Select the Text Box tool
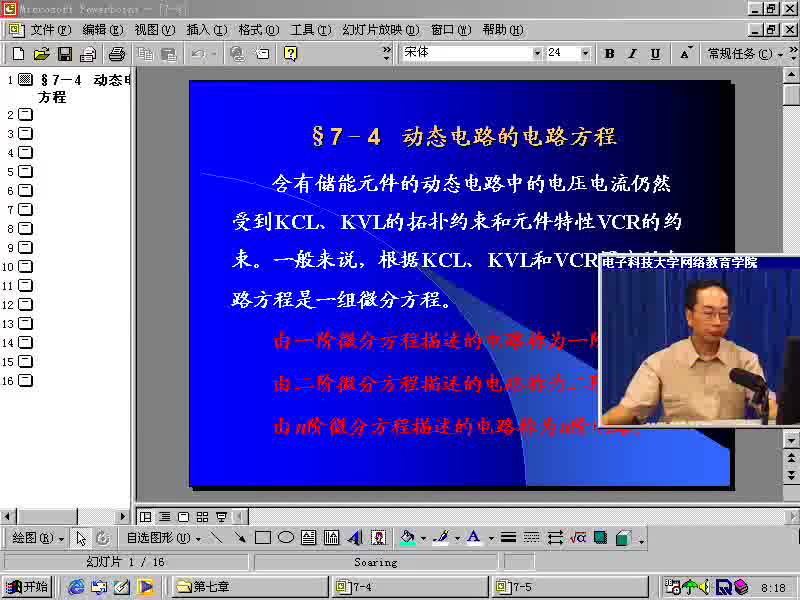Viewport: 800px width, 600px height. [309, 537]
